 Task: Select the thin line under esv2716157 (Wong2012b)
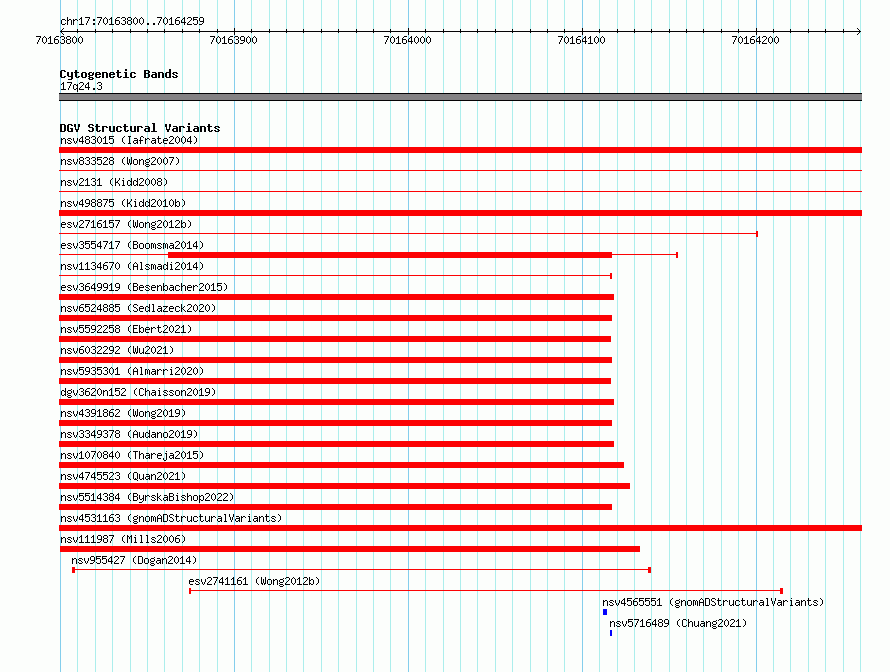[409, 234]
